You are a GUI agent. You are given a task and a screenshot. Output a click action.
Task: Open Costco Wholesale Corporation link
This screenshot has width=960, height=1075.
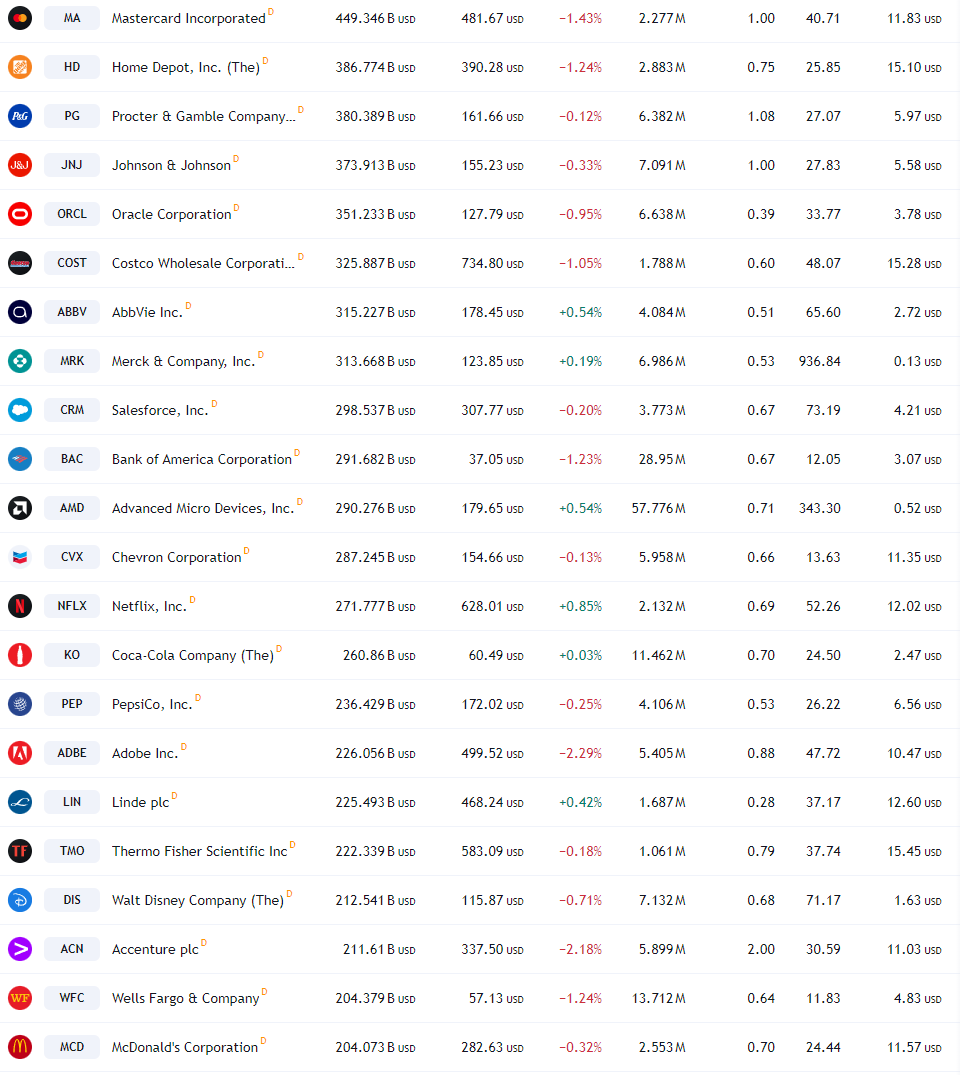pyautogui.click(x=203, y=263)
